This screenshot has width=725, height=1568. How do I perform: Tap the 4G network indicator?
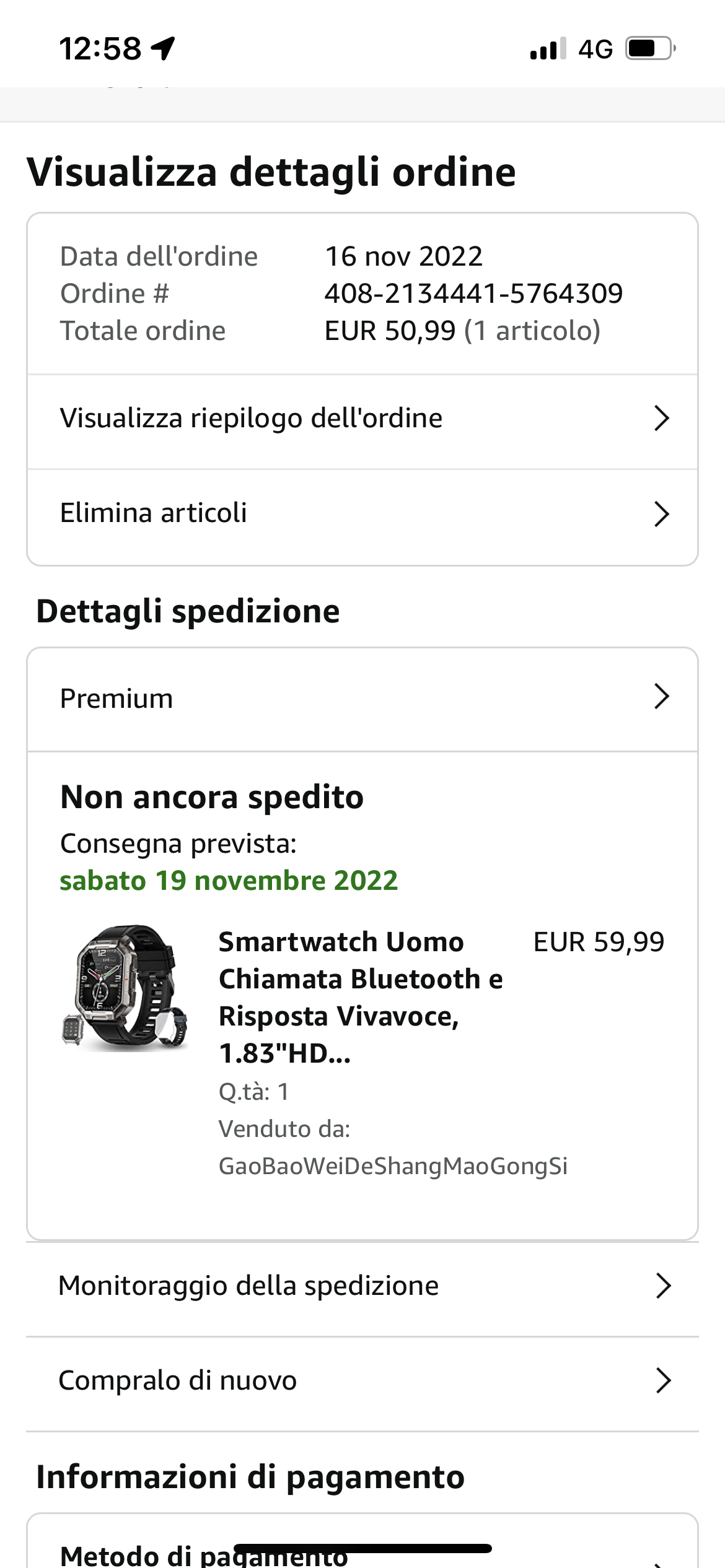[x=595, y=49]
